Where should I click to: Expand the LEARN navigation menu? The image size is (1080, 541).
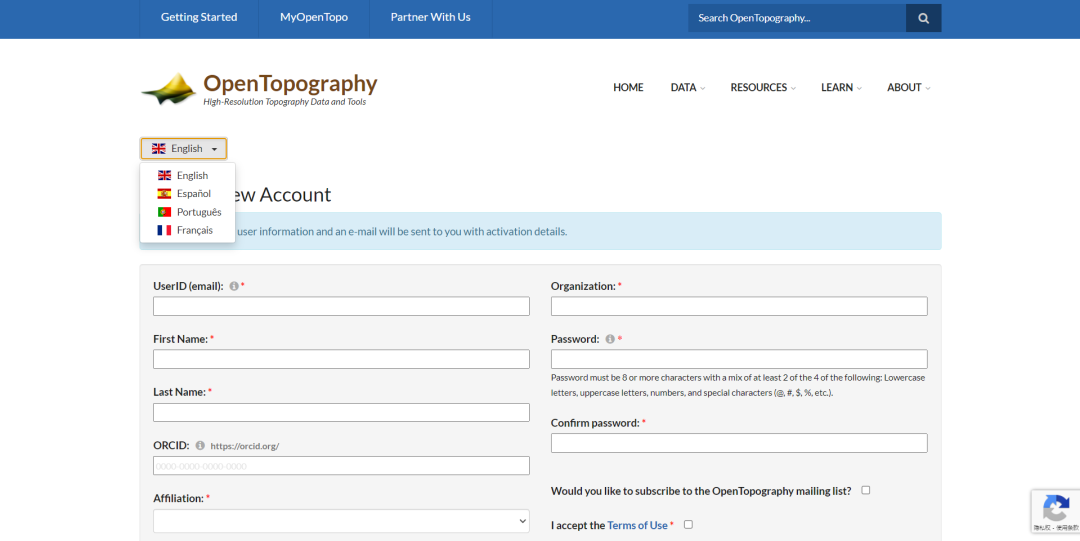pos(841,88)
